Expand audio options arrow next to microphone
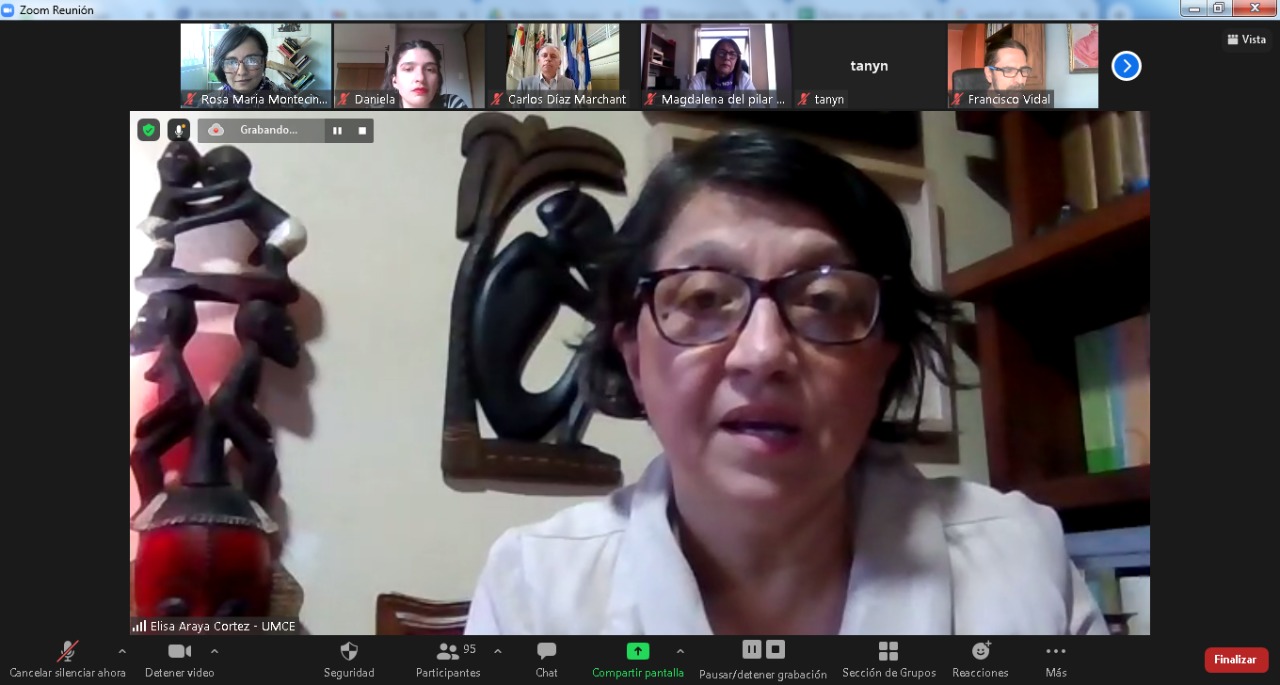Image resolution: width=1280 pixels, height=685 pixels. 122,651
